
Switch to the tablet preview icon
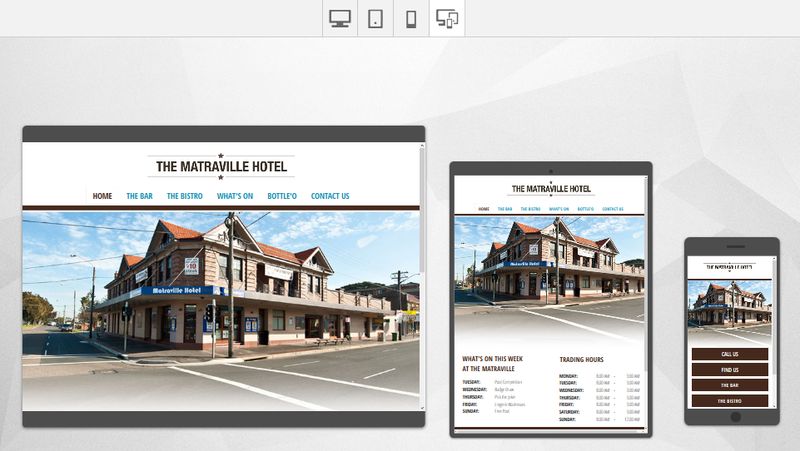pyautogui.click(x=376, y=18)
